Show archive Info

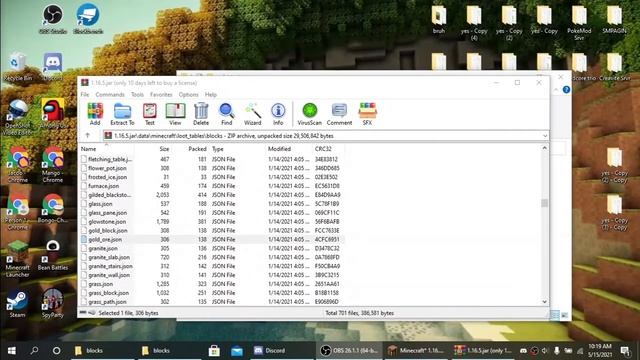pos(278,114)
